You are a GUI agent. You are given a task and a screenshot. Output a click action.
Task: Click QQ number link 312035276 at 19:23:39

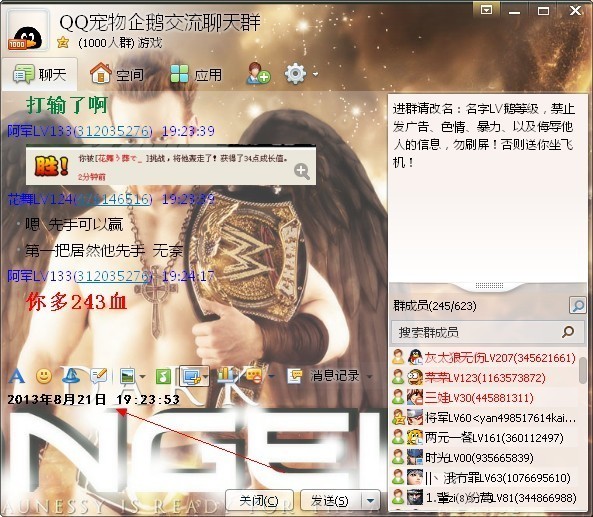[113, 131]
